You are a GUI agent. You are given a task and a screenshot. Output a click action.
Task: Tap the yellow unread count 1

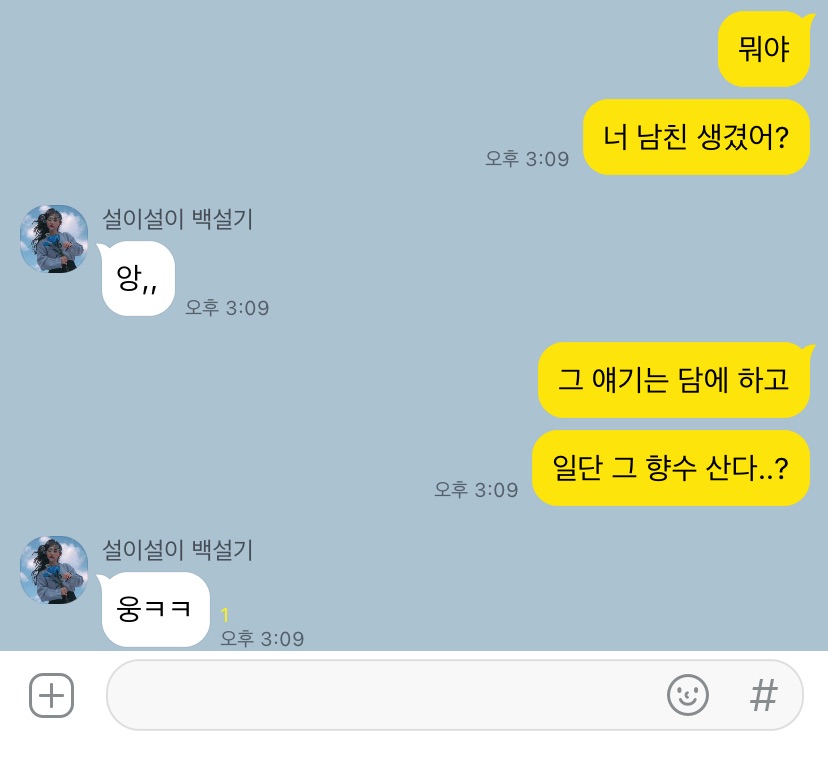[x=225, y=615]
